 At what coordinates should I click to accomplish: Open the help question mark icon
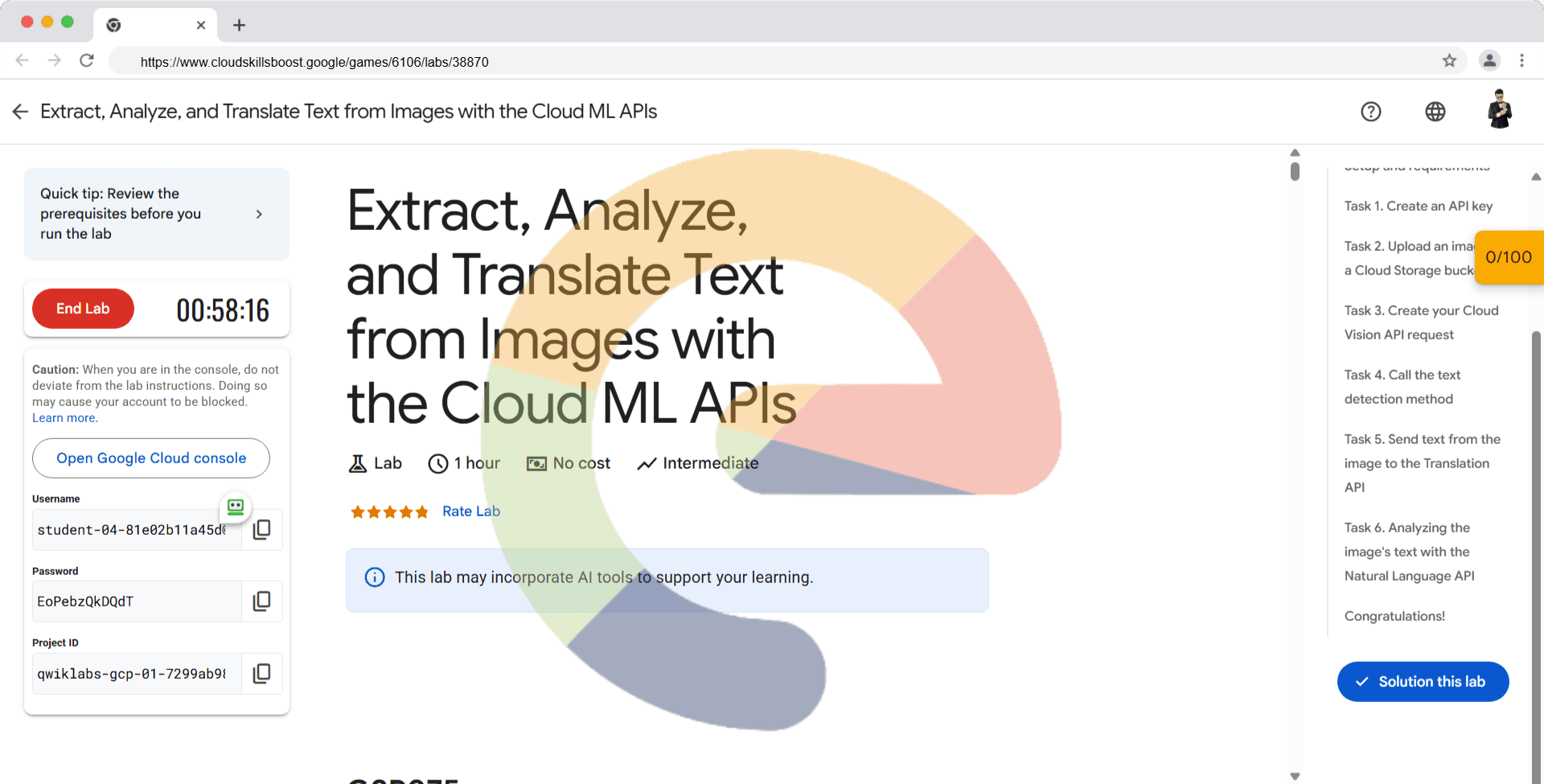pos(1370,112)
